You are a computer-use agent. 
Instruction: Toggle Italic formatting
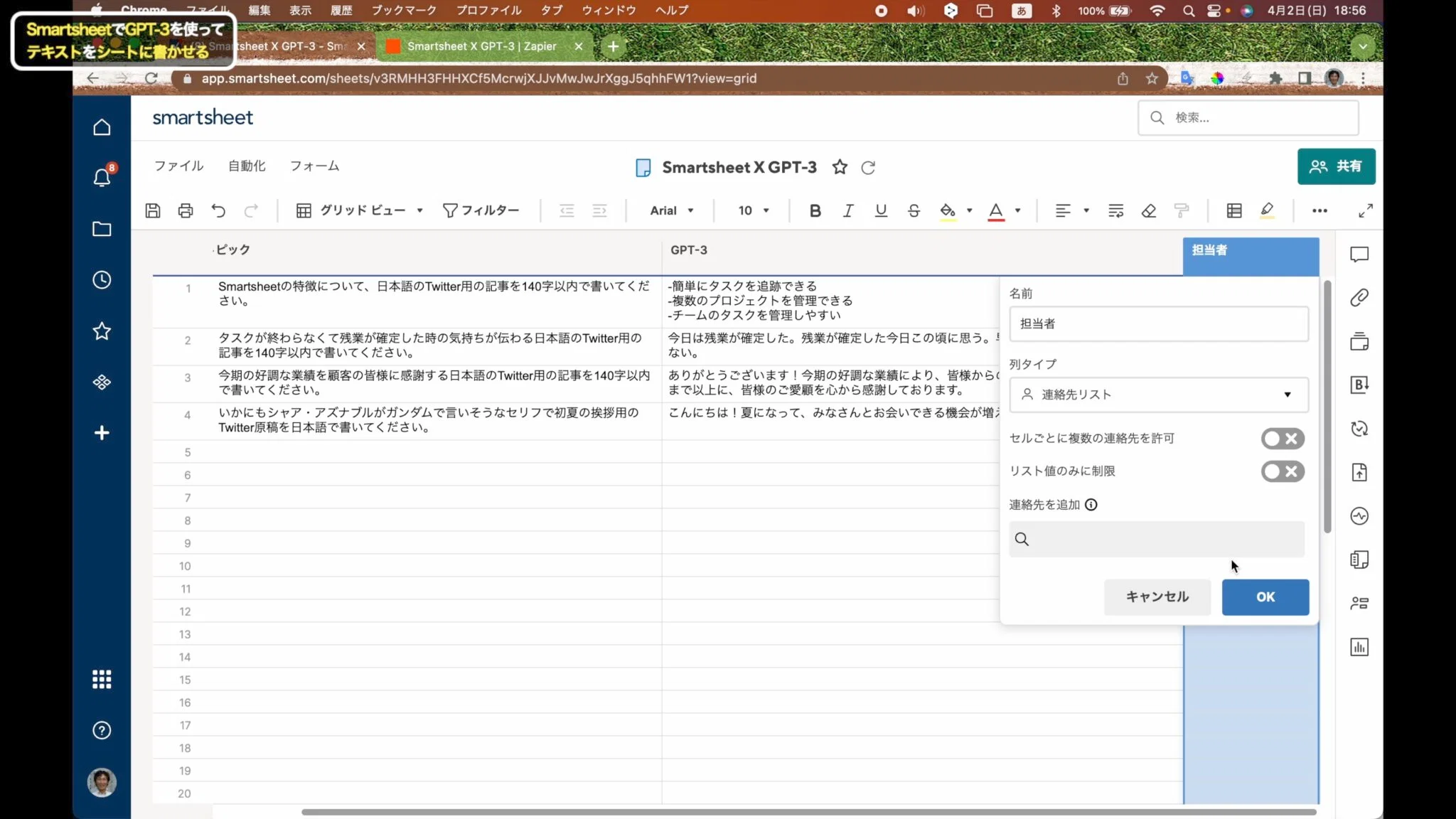click(848, 210)
